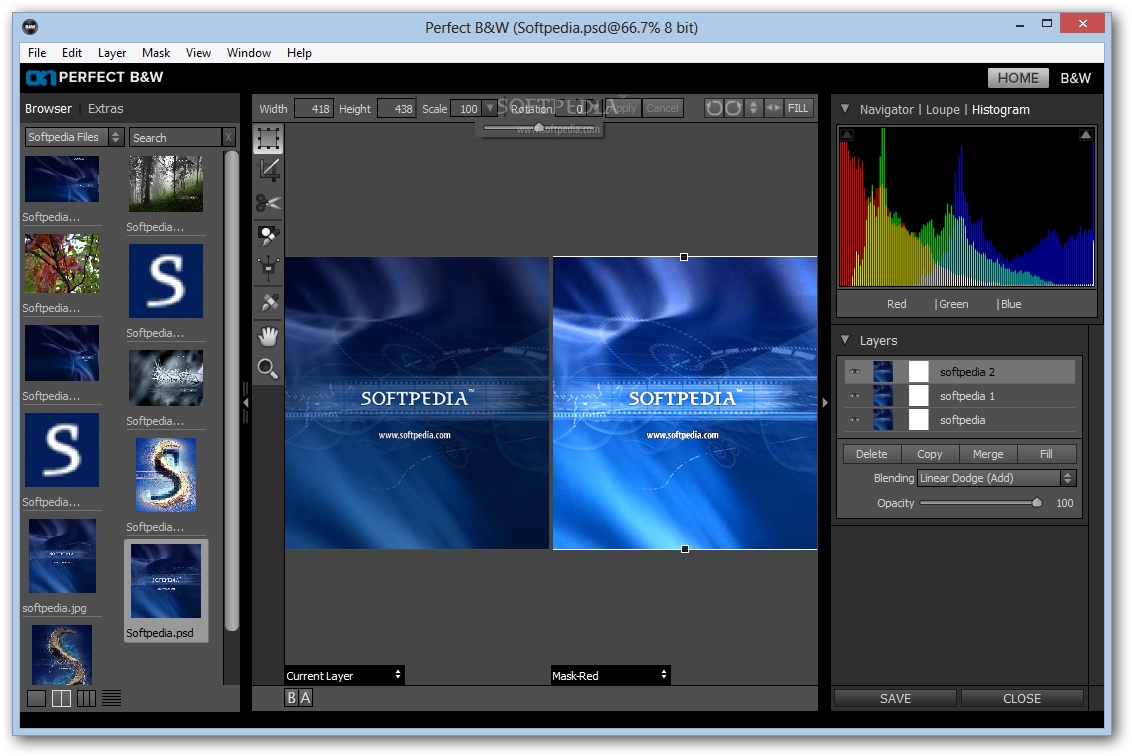Click the Width input field
The image size is (1132, 756).
tap(313, 109)
